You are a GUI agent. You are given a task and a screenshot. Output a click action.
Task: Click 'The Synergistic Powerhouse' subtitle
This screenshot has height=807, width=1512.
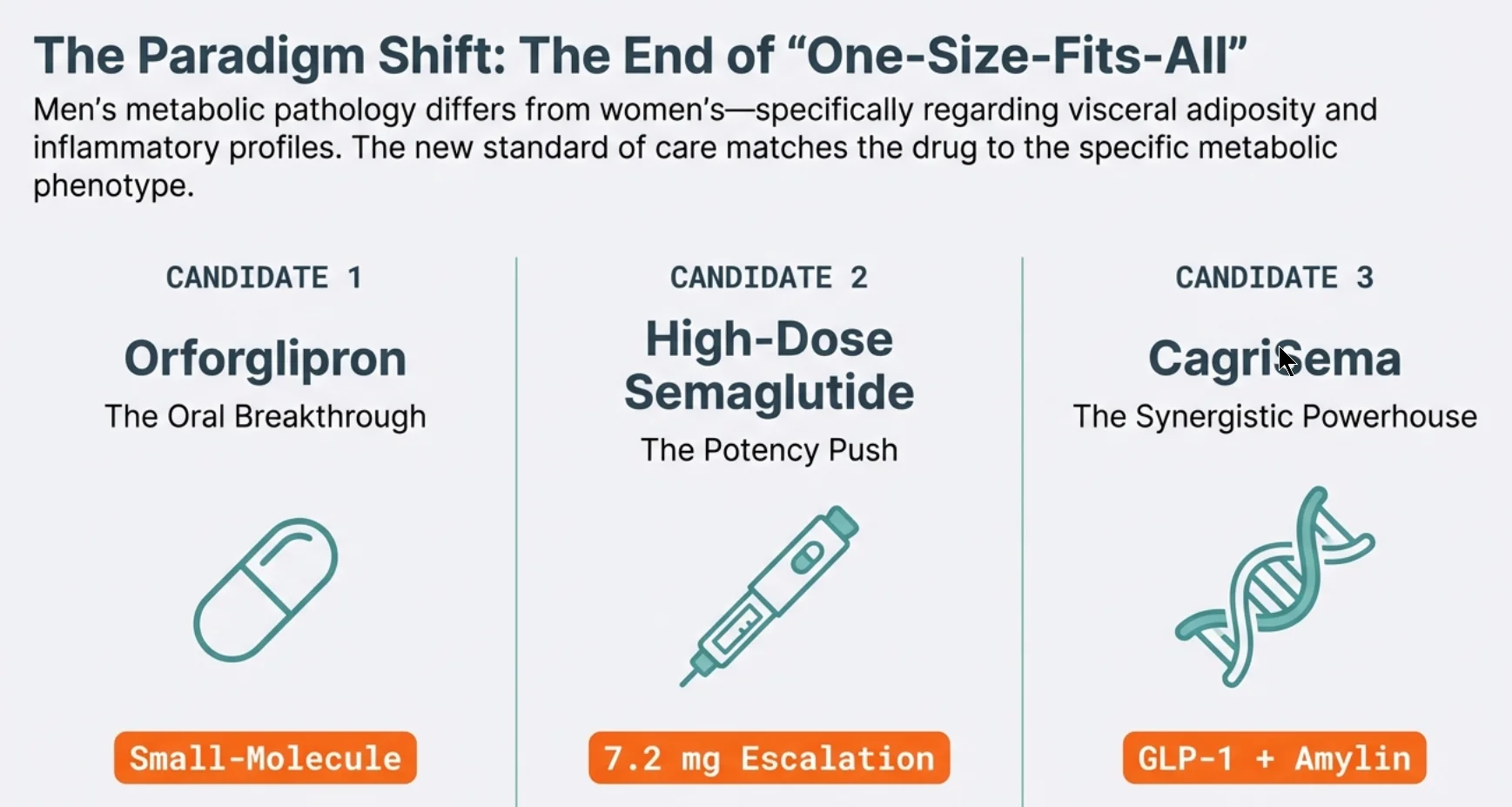(x=1274, y=416)
